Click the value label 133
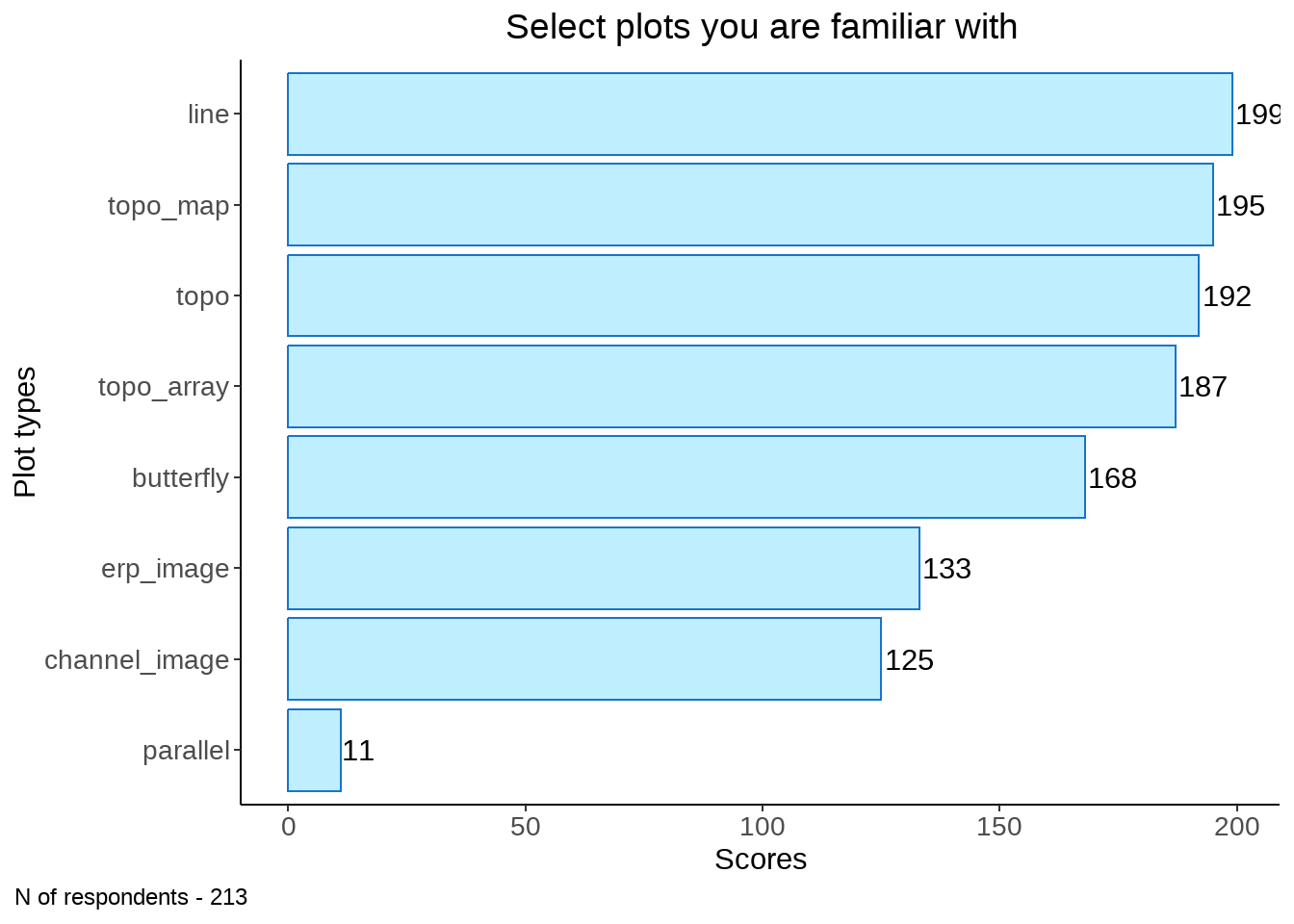 coord(947,569)
